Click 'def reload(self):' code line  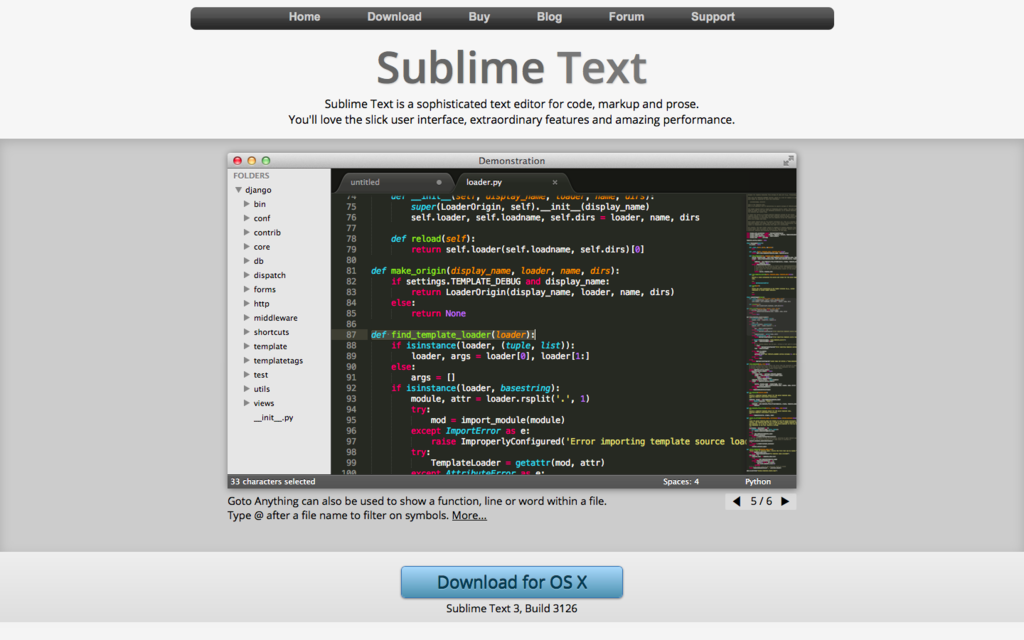click(x=433, y=239)
